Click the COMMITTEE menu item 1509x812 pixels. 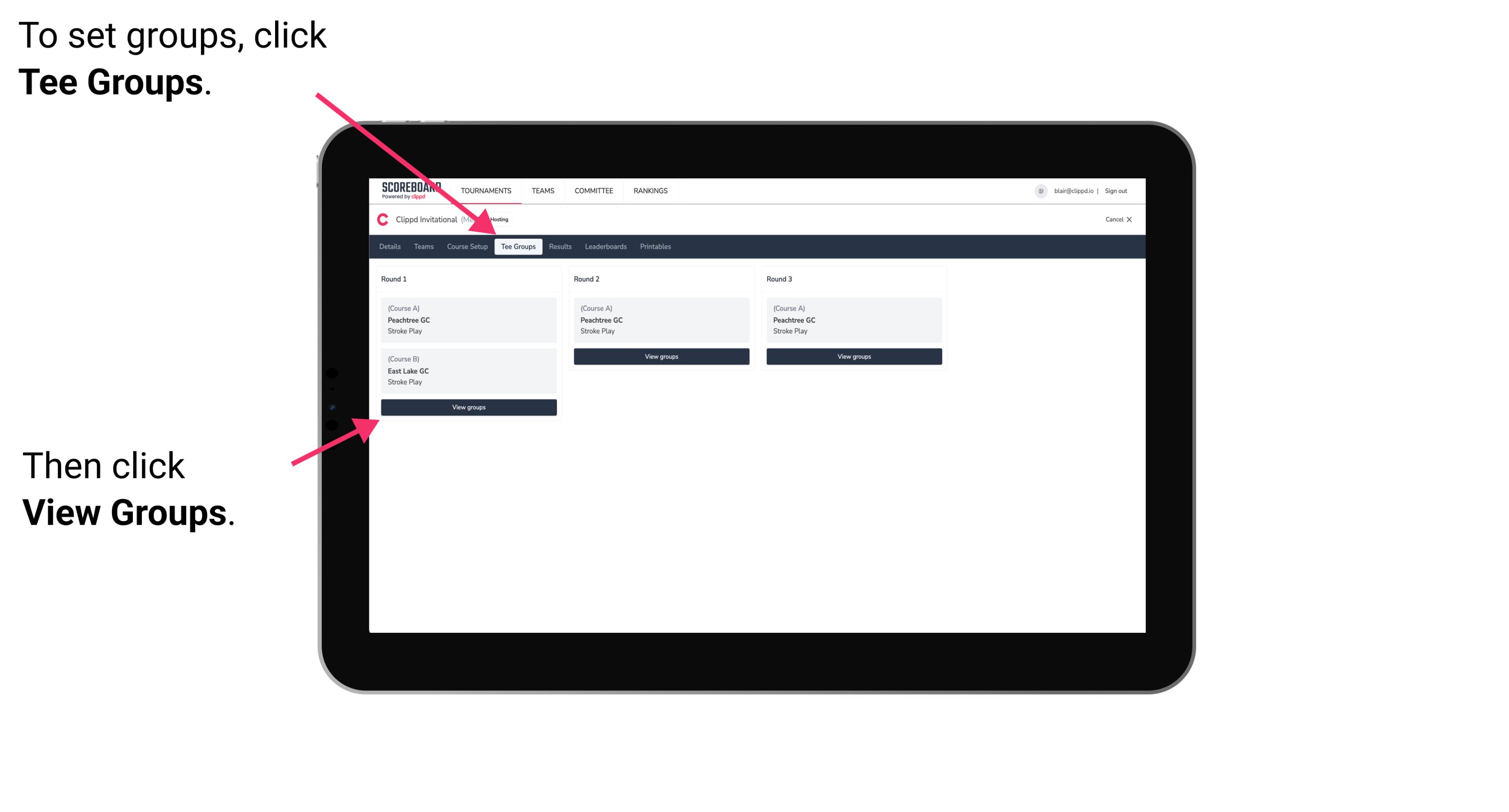point(592,191)
